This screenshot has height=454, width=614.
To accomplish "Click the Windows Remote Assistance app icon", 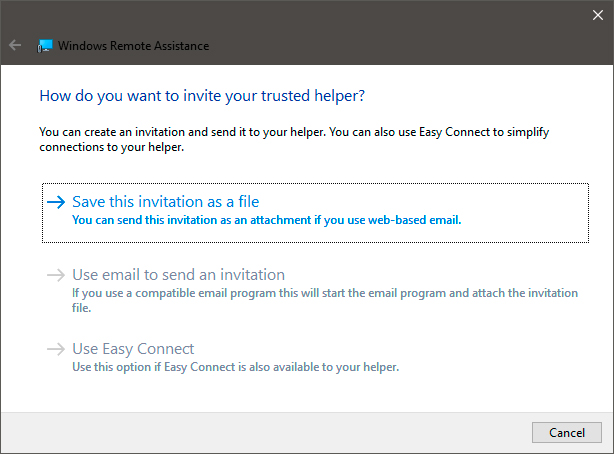I will tap(45, 46).
